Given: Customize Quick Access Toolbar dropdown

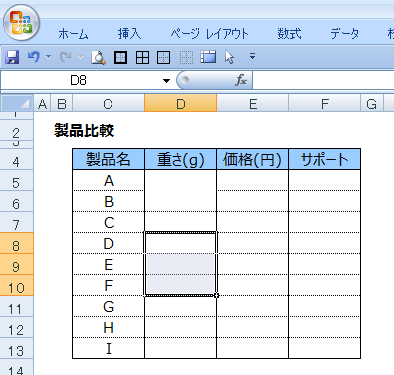Looking at the screenshot, I should click(252, 56).
